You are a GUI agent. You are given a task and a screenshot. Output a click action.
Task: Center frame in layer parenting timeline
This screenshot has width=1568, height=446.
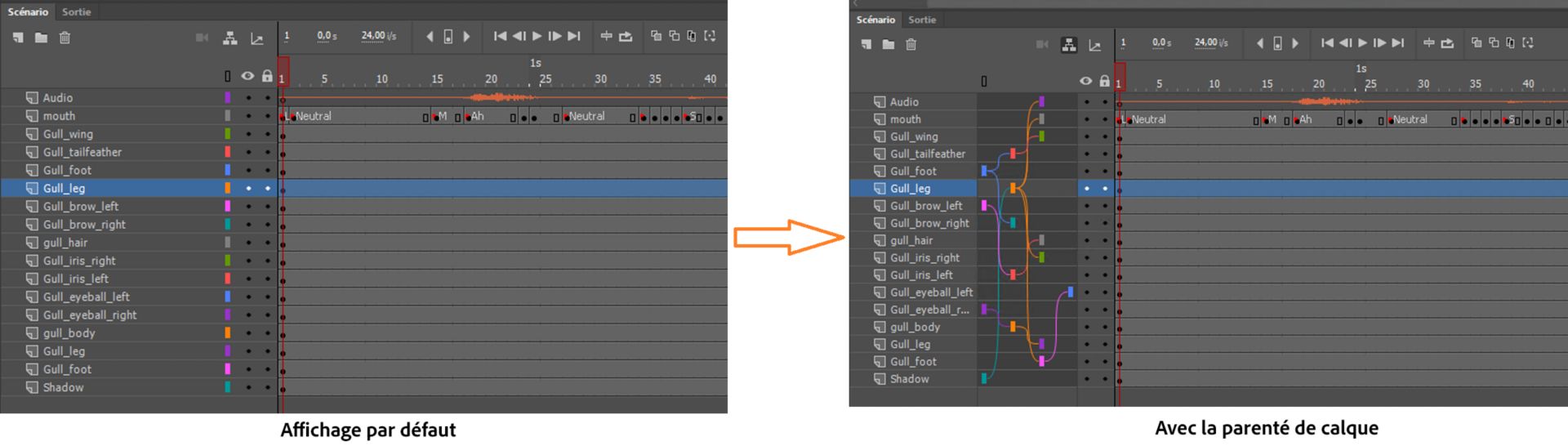coord(1428,43)
